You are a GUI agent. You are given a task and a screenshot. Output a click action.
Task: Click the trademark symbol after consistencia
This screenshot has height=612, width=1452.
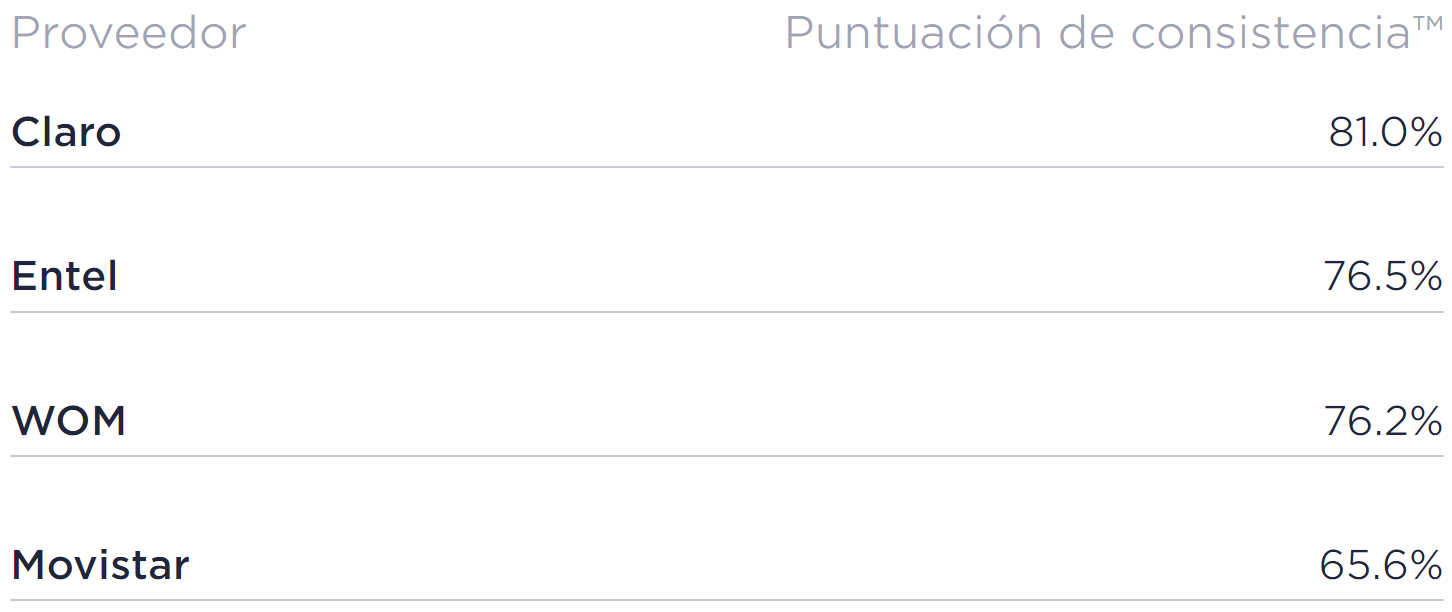click(x=1427, y=24)
